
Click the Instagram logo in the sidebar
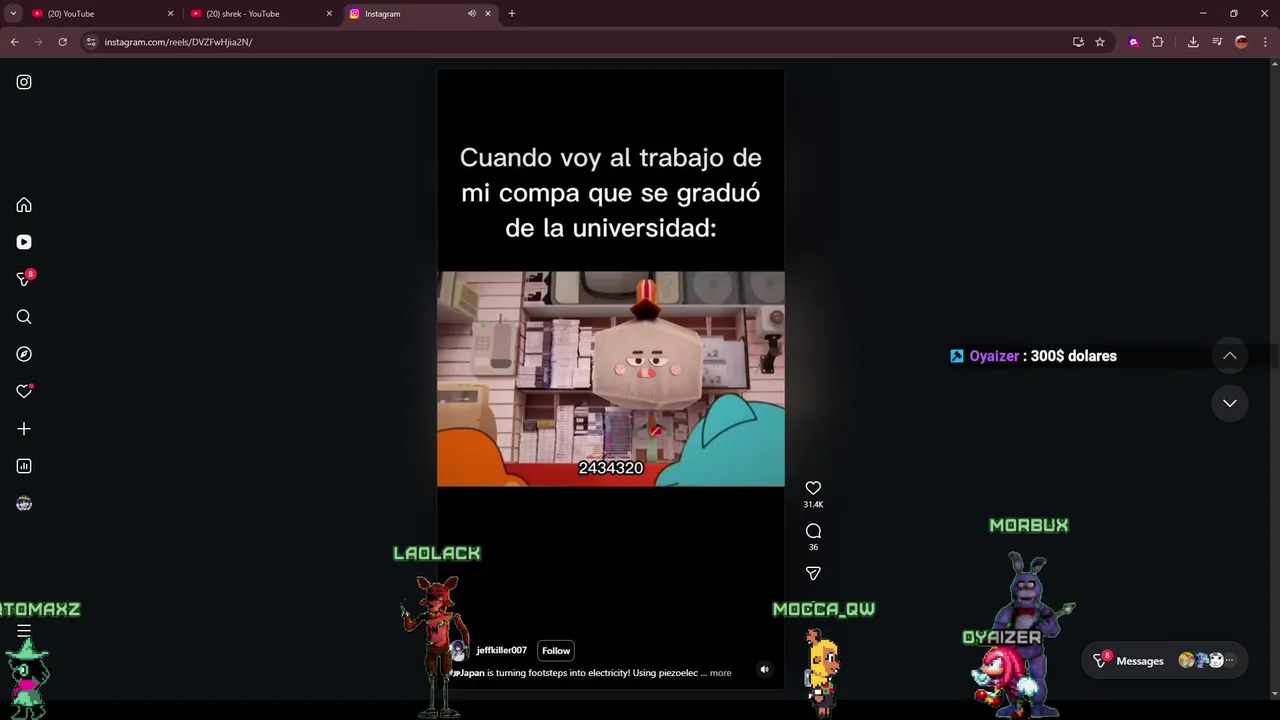[24, 82]
